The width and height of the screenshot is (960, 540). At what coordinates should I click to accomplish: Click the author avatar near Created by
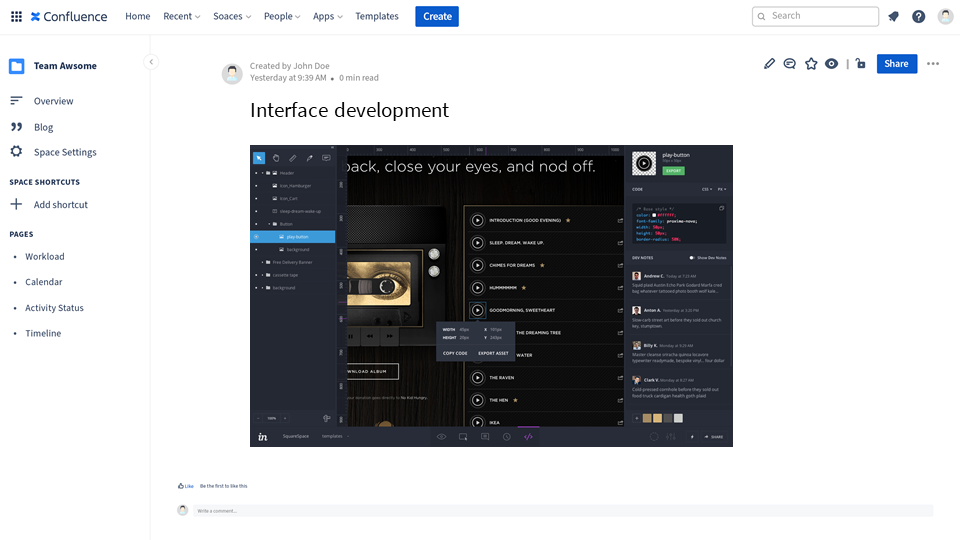232,73
